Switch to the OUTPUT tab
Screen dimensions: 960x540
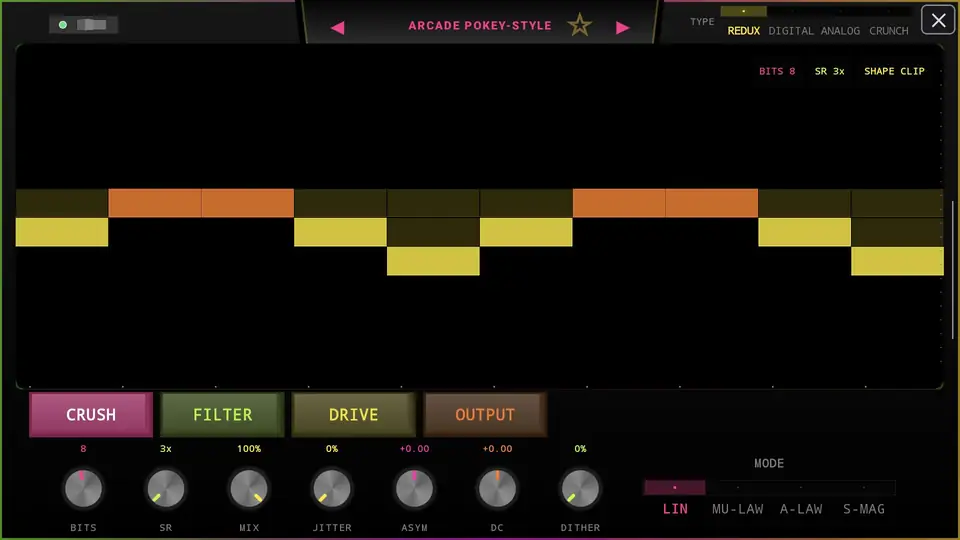485,414
